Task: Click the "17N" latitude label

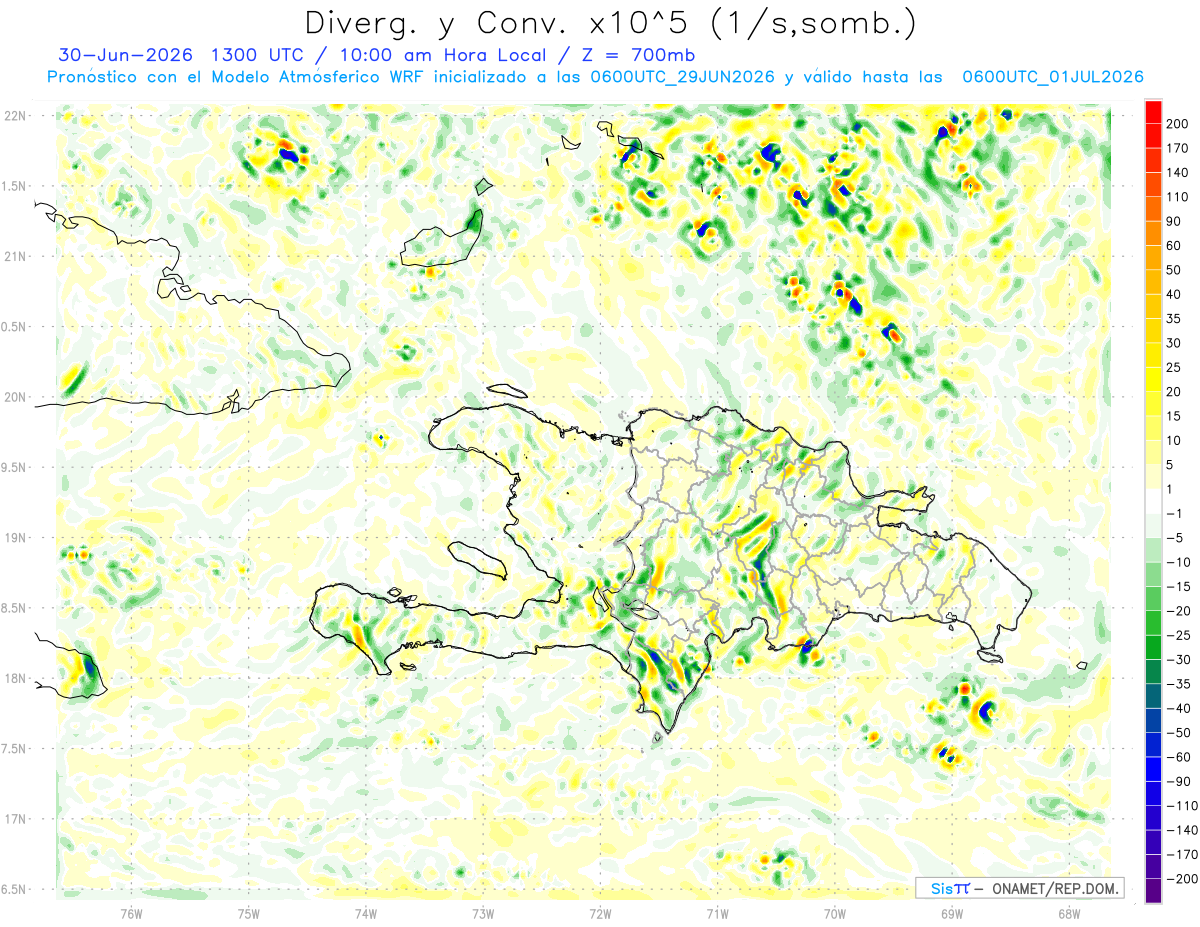Action: 17,819
